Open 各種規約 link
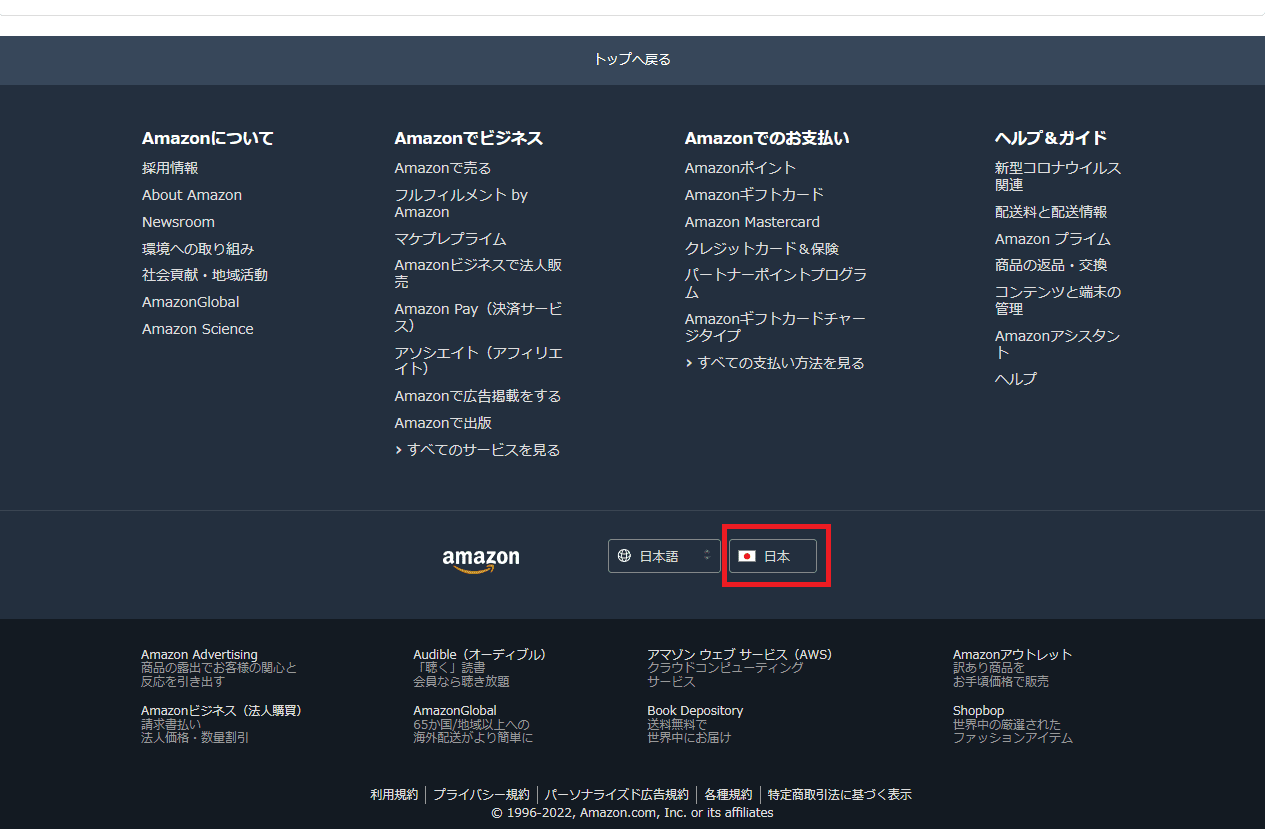Screen dimensions: 1265x829 pyautogui.click(x=728, y=795)
